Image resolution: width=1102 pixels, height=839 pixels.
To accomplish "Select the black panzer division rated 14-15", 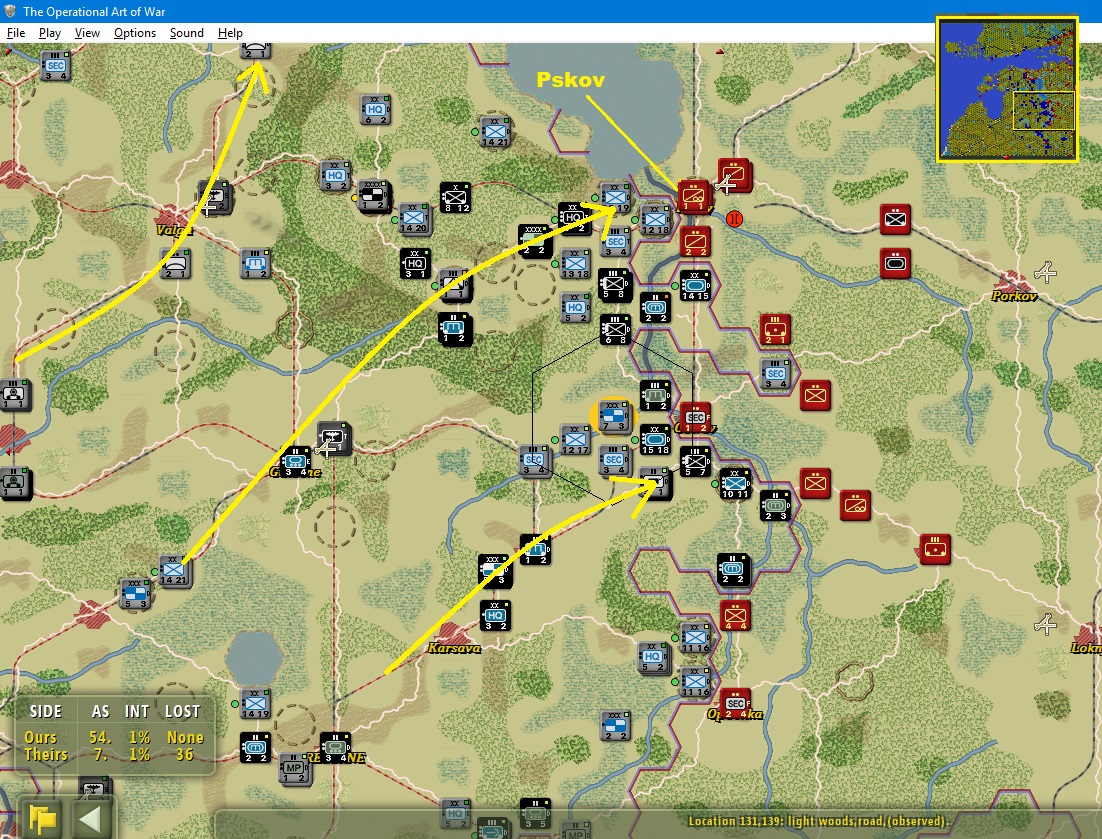I will (695, 286).
